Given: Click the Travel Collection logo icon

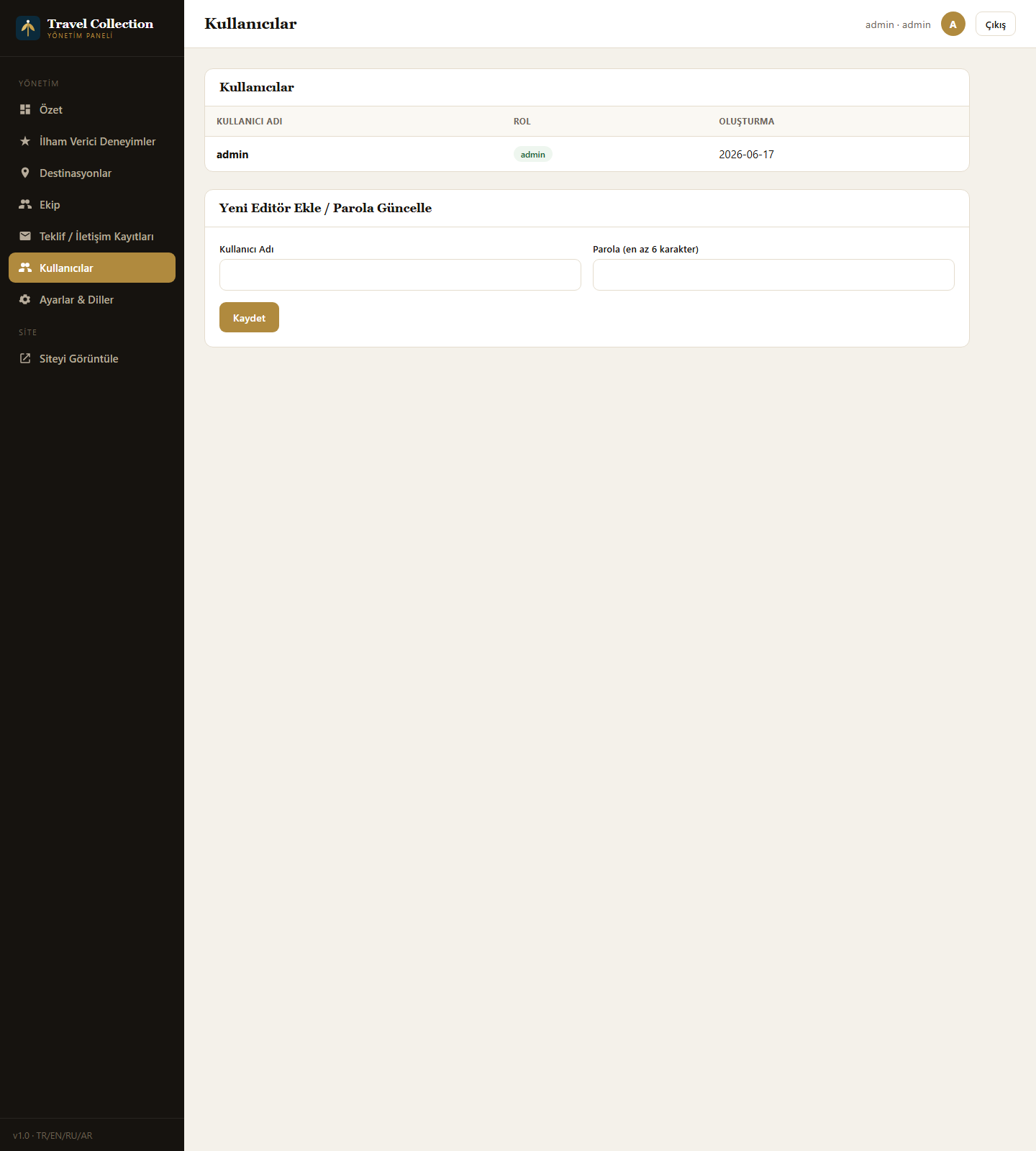Looking at the screenshot, I should click(x=28, y=28).
